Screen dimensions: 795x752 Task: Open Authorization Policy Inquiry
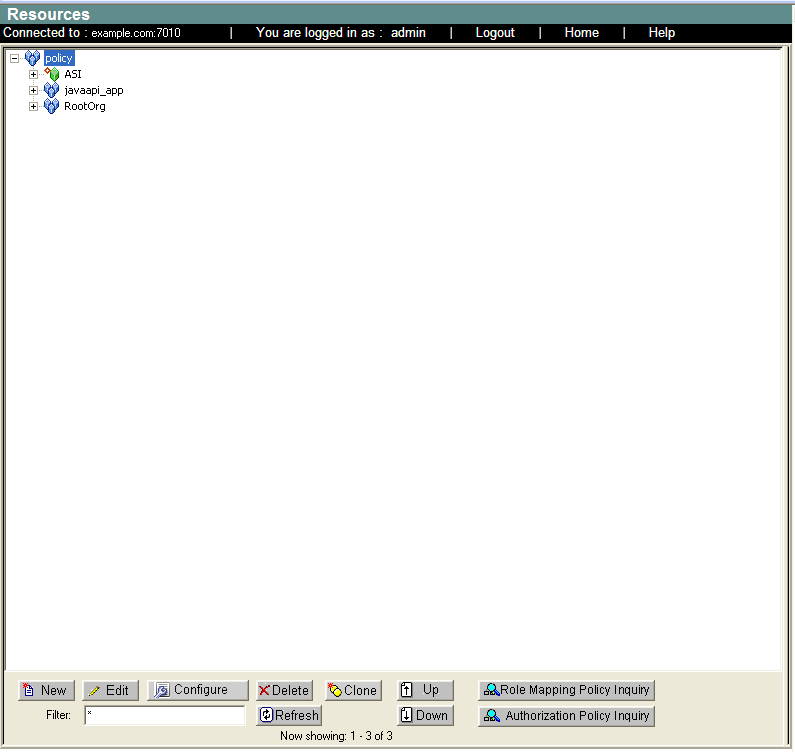tap(566, 716)
